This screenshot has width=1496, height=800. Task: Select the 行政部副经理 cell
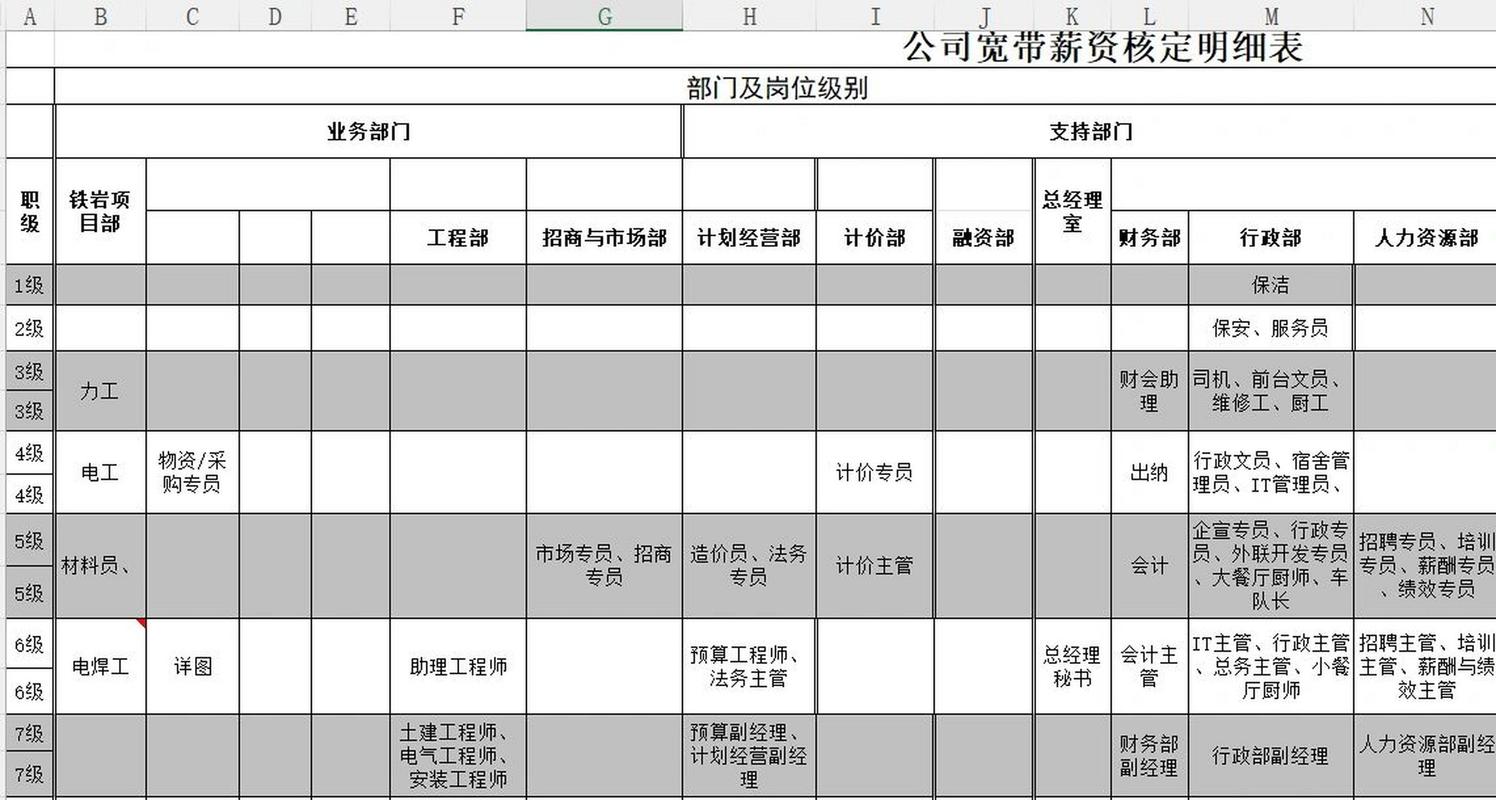[1271, 755]
